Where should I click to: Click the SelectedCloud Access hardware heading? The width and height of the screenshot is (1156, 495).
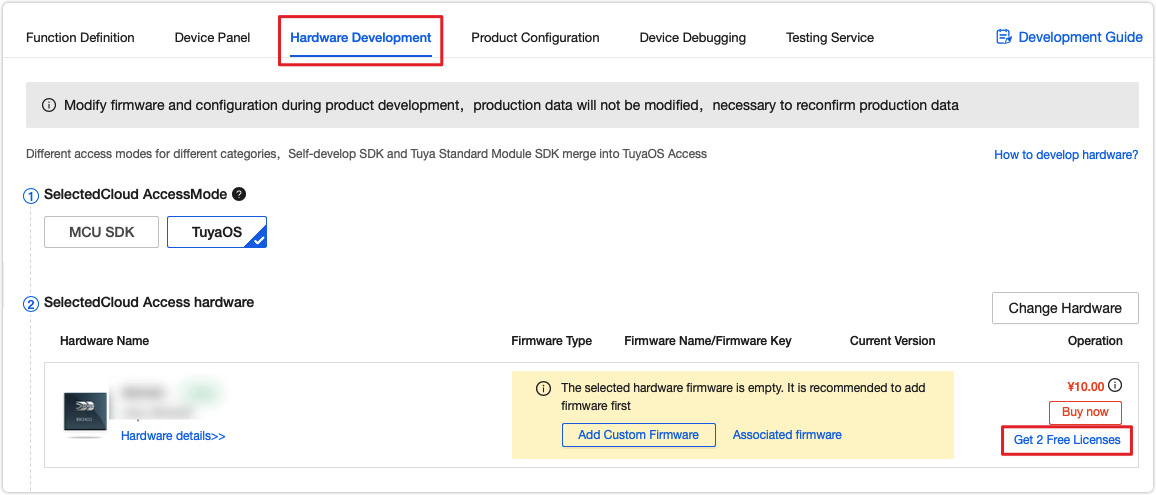[149, 302]
